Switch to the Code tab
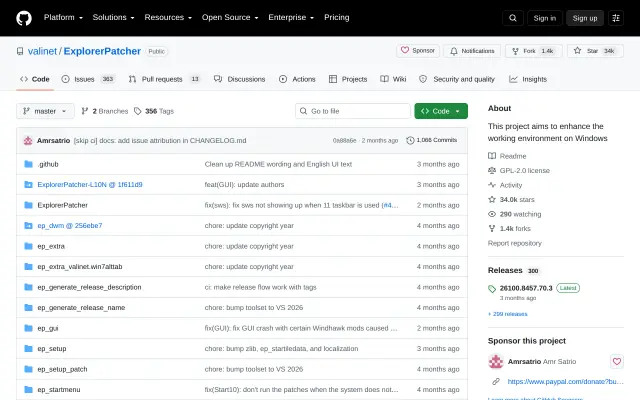The height and width of the screenshot is (400, 640). [35, 79]
